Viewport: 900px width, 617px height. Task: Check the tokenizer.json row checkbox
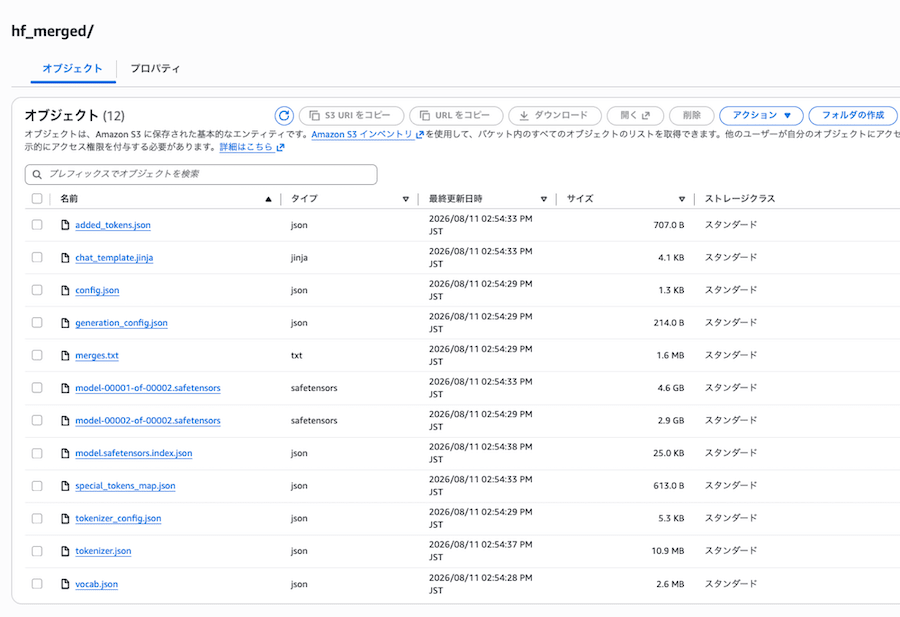(x=37, y=551)
